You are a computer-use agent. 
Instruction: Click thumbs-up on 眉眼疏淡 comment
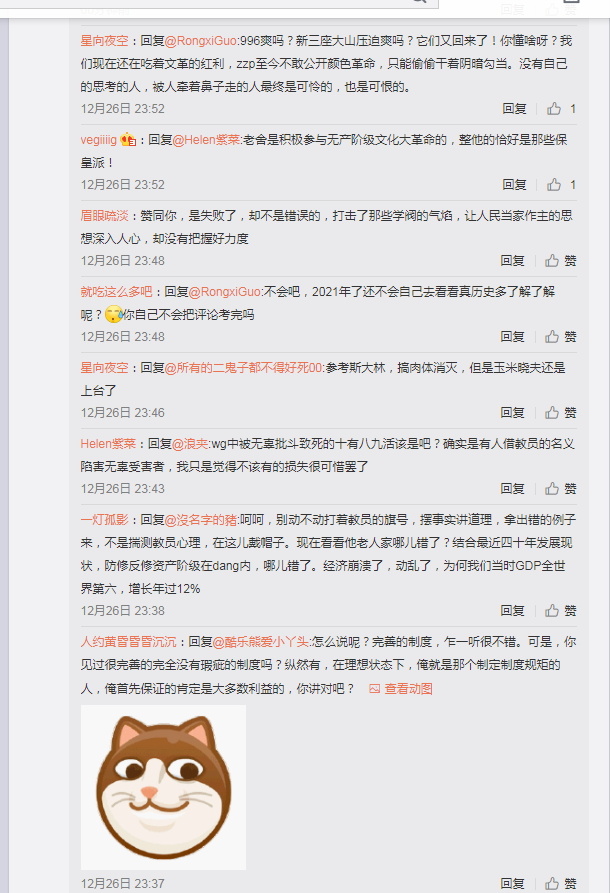coord(560,261)
